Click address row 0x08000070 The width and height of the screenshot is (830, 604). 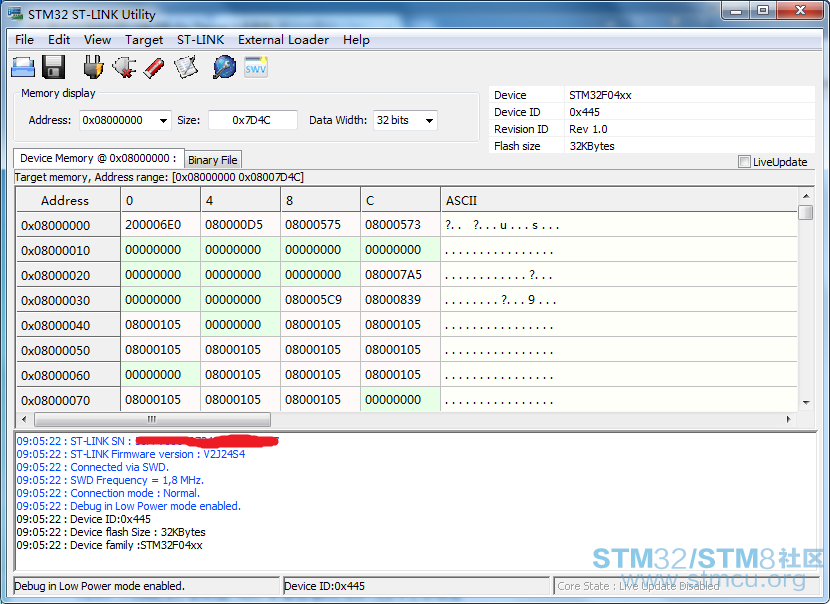pos(68,400)
